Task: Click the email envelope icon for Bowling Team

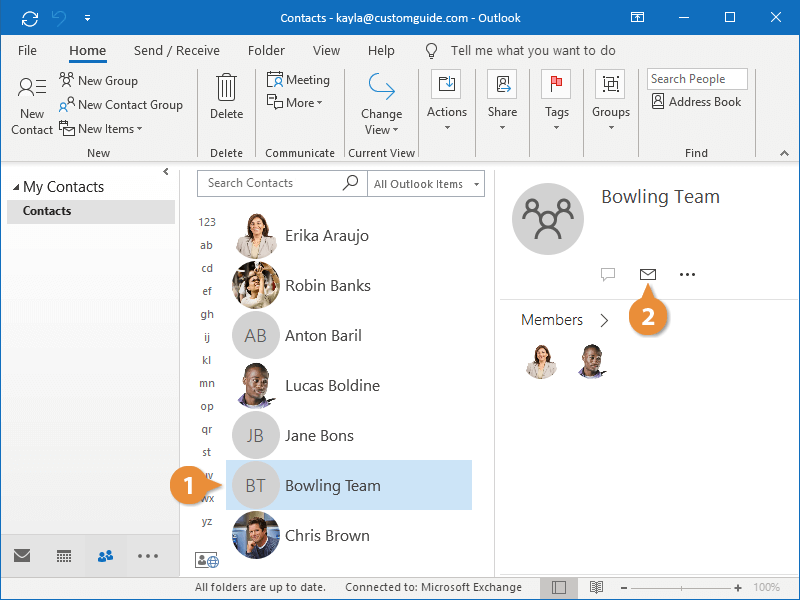Action: click(647, 274)
